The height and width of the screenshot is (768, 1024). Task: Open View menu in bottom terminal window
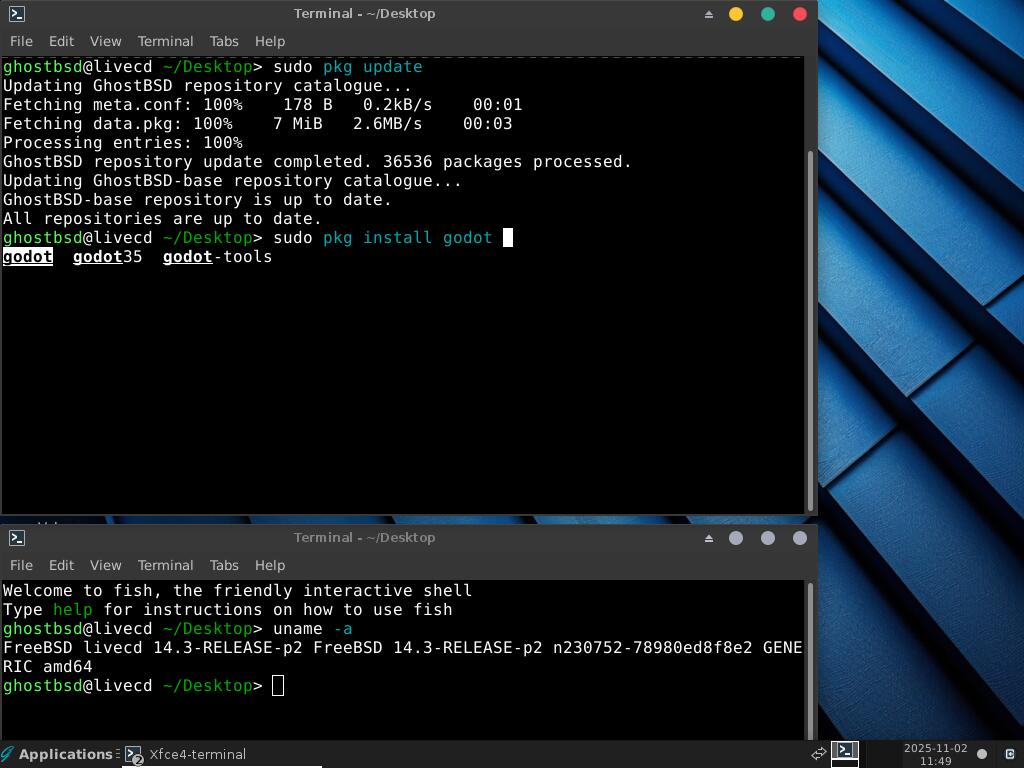[x=105, y=565]
